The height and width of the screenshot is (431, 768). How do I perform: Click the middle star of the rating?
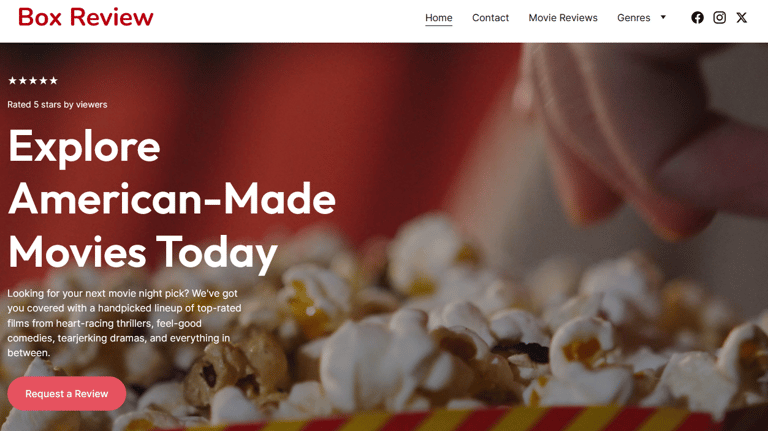tap(33, 80)
